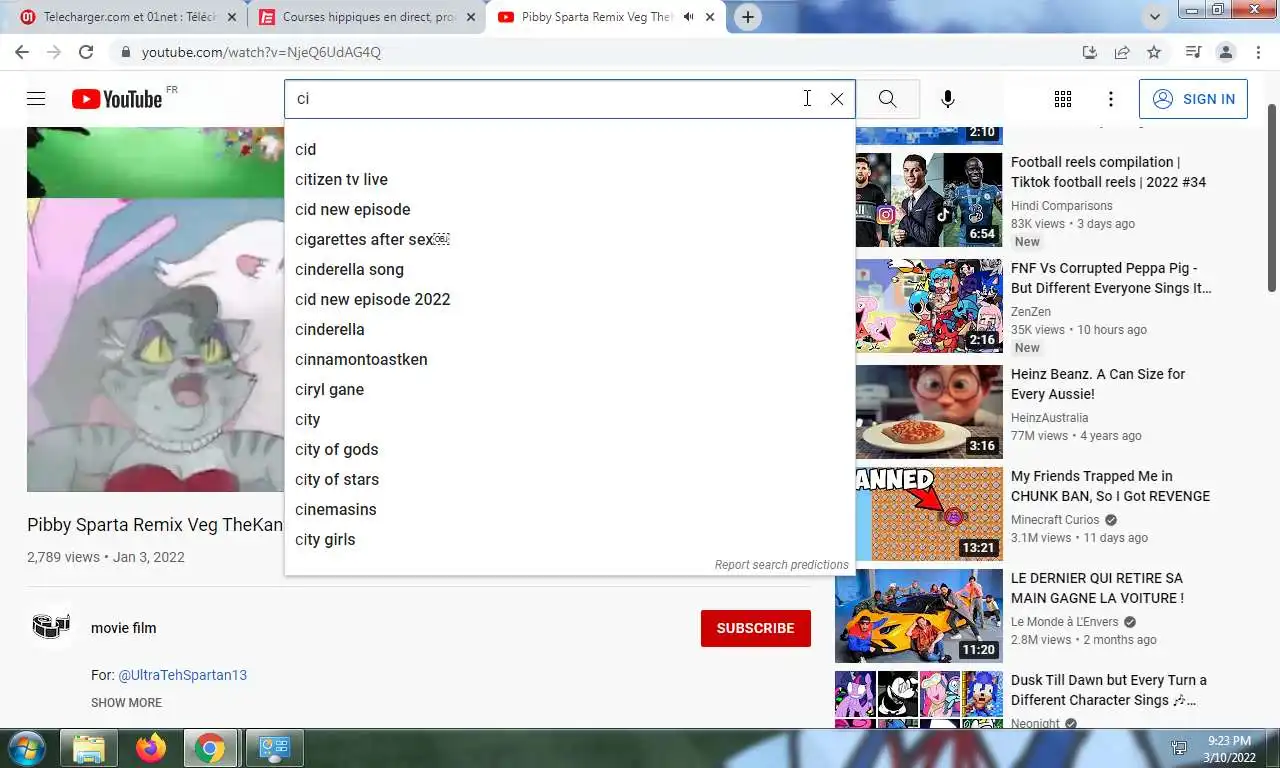Viewport: 1280px width, 768px height.
Task: Open Chrome media controls icon
Action: 1193,52
